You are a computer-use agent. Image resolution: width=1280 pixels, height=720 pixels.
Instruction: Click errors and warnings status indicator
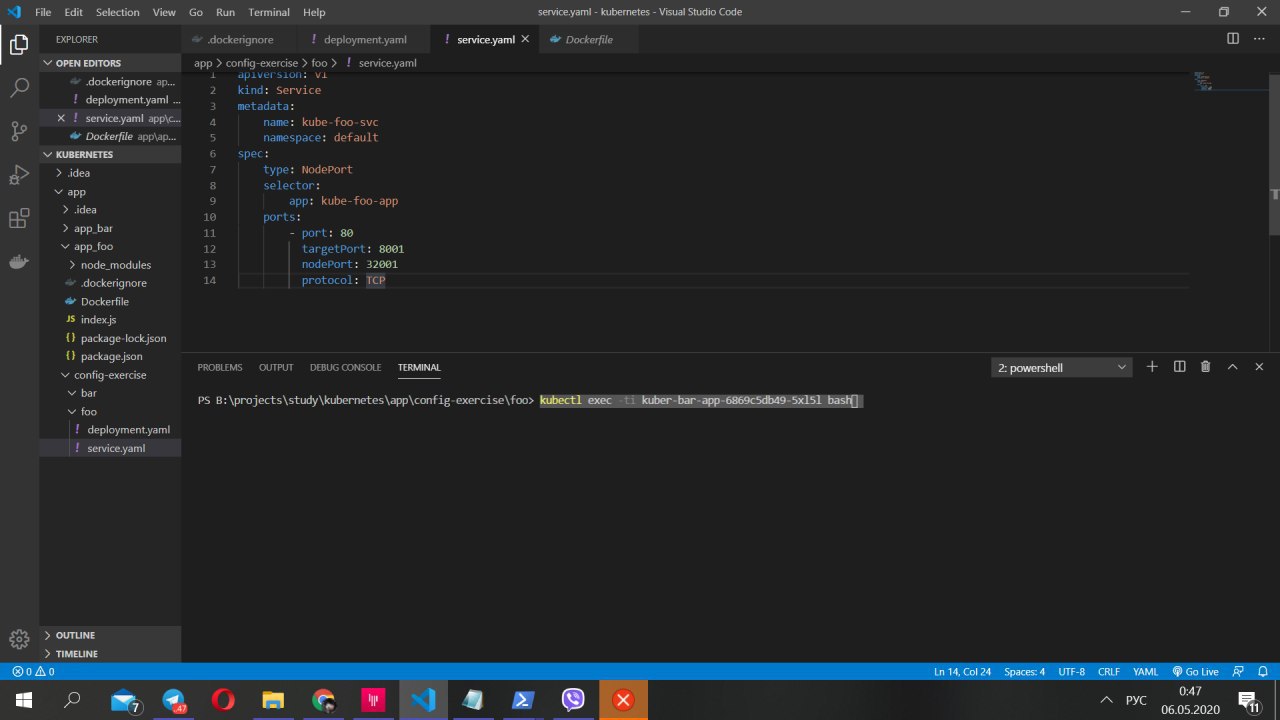(x=33, y=672)
